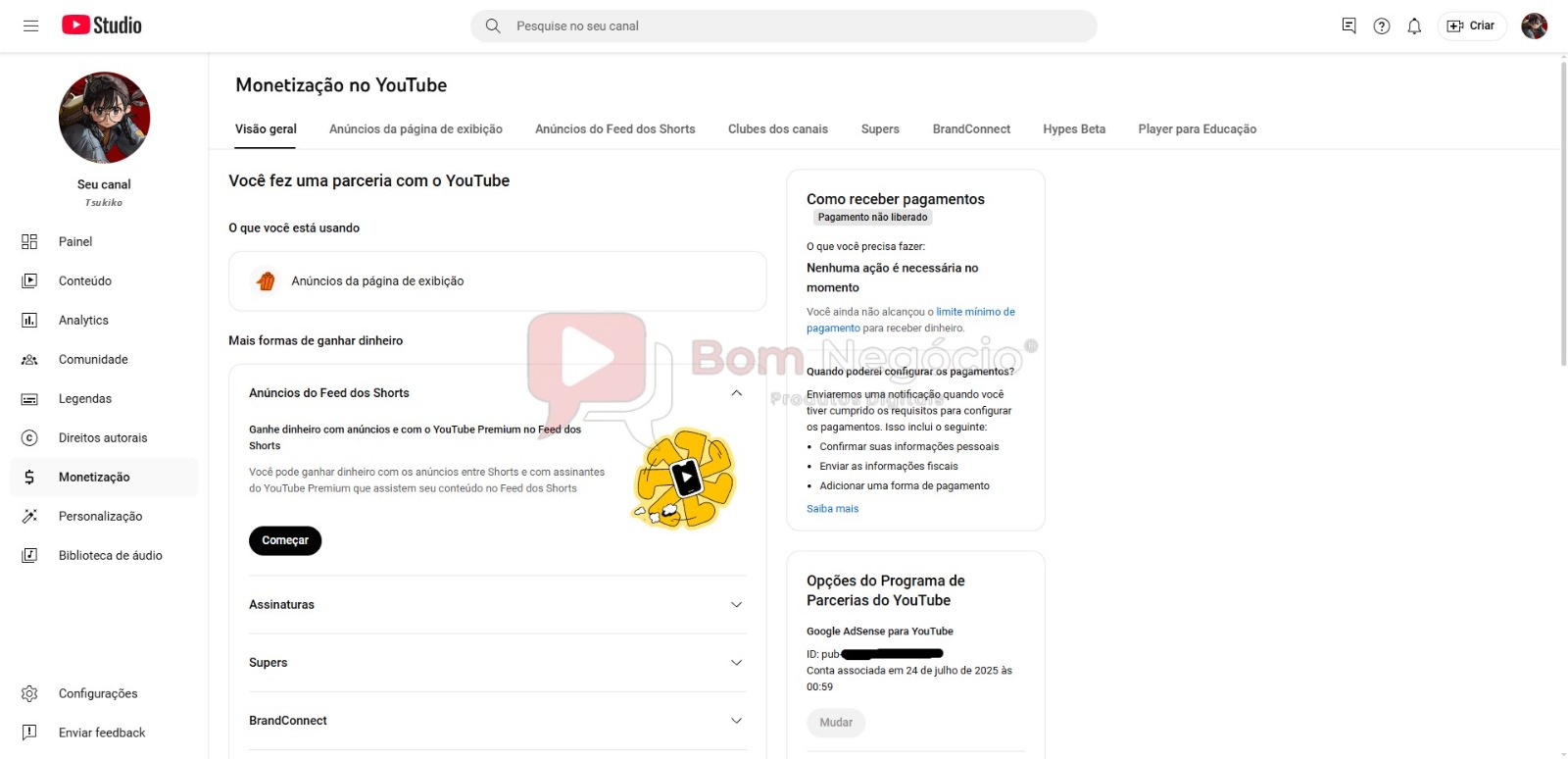Click the Enviar feedback icon
Screen dimensions: 1568x759
(x=29, y=733)
